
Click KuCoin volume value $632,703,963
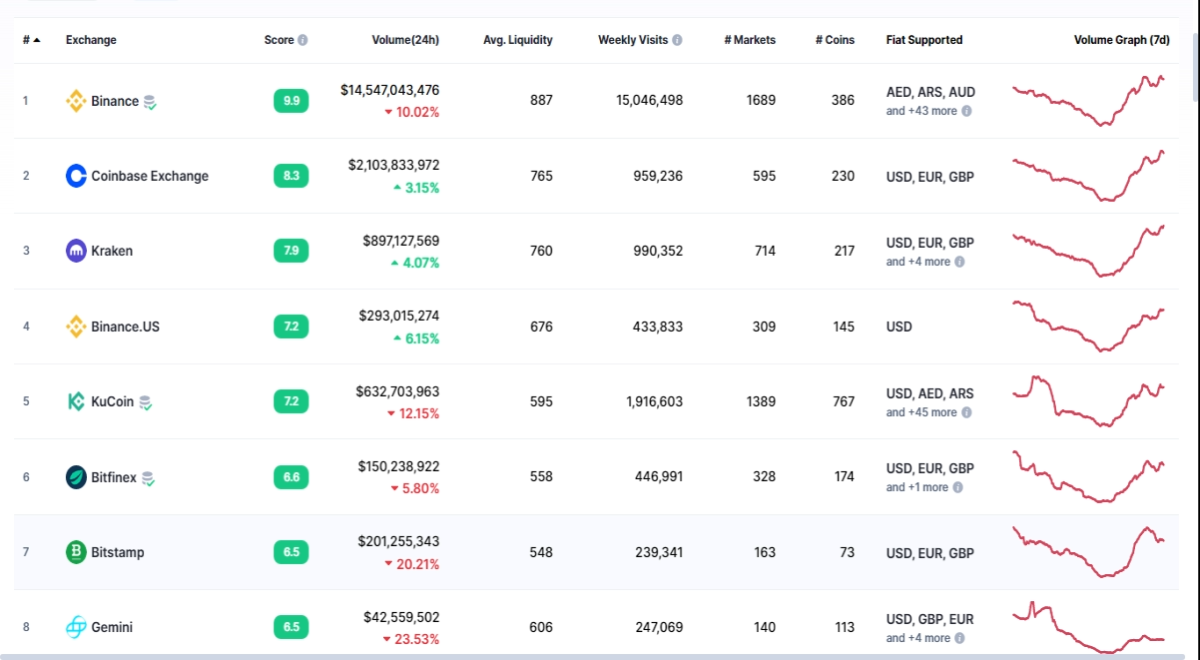(x=398, y=391)
